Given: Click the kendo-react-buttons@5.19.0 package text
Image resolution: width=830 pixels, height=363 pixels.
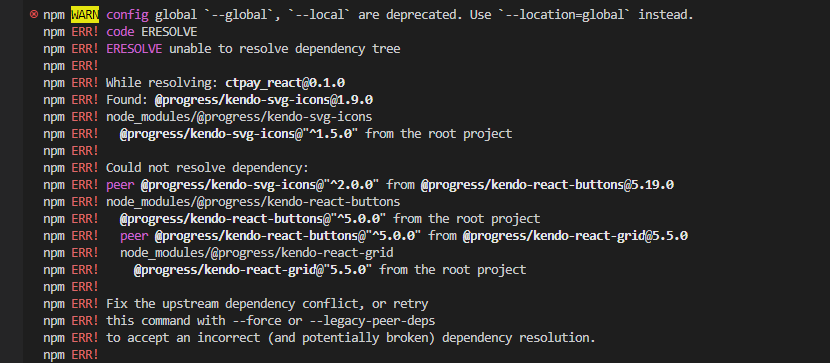Looking at the screenshot, I should coord(547,185).
